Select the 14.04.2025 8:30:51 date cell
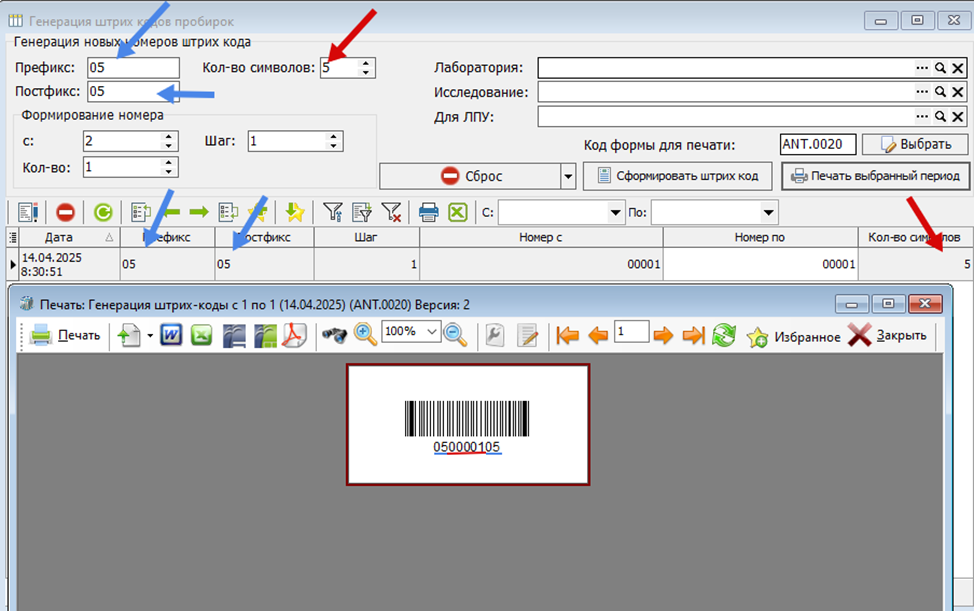This screenshot has width=974, height=611. pos(69,265)
